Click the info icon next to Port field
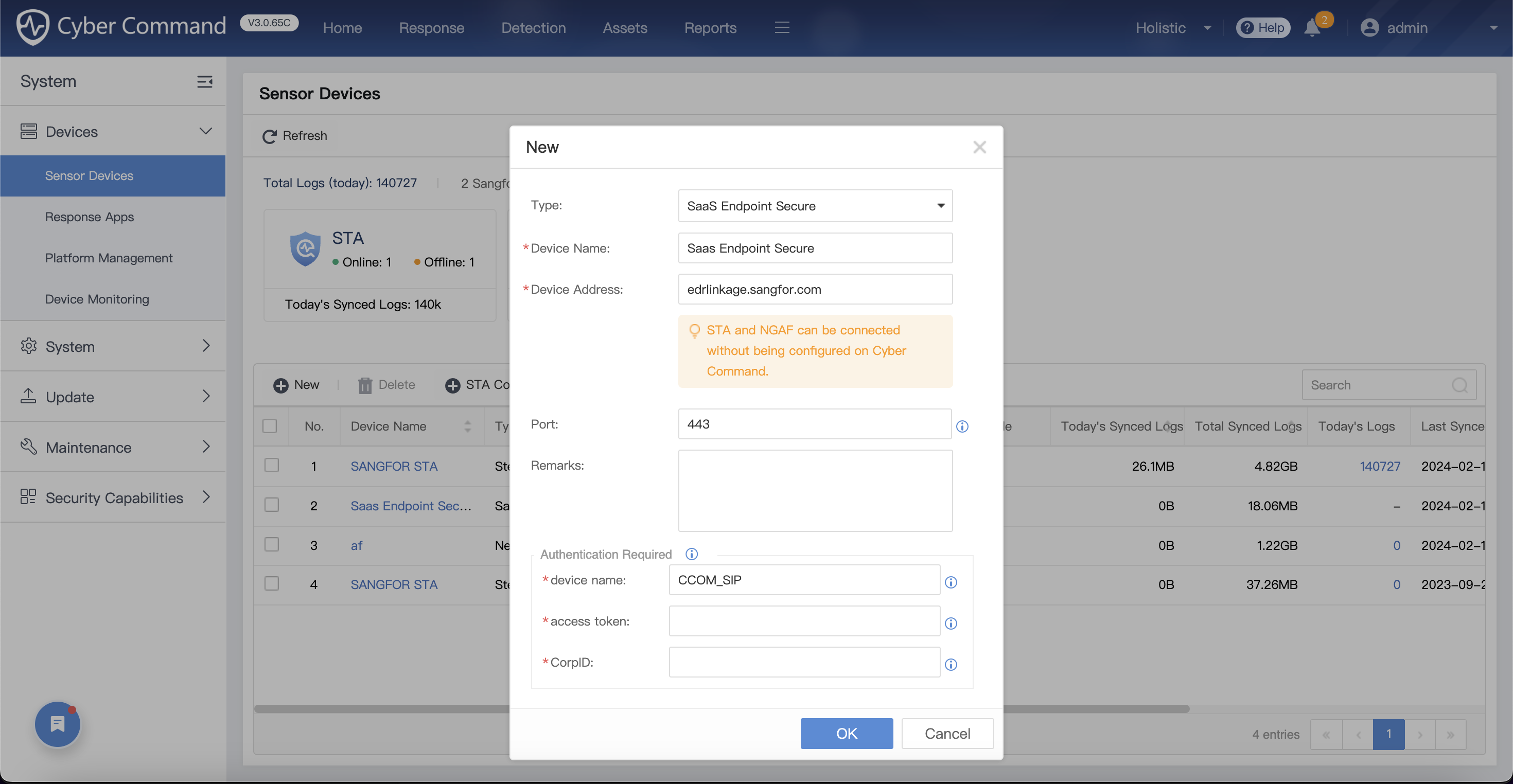The height and width of the screenshot is (784, 1513). [962, 426]
